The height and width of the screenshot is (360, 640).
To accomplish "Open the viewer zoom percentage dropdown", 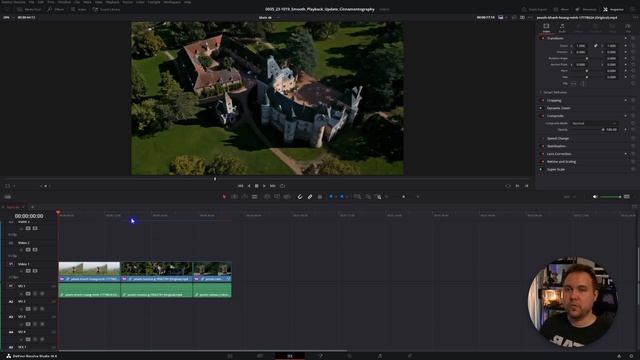I will (x=8, y=18).
